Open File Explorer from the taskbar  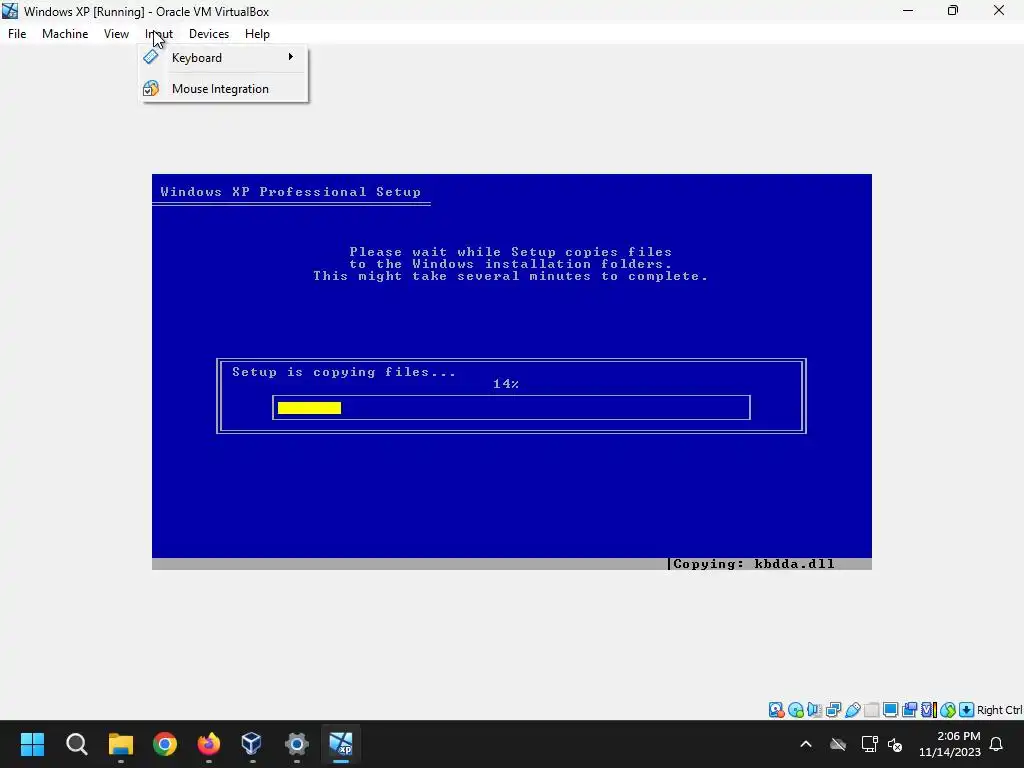point(121,744)
